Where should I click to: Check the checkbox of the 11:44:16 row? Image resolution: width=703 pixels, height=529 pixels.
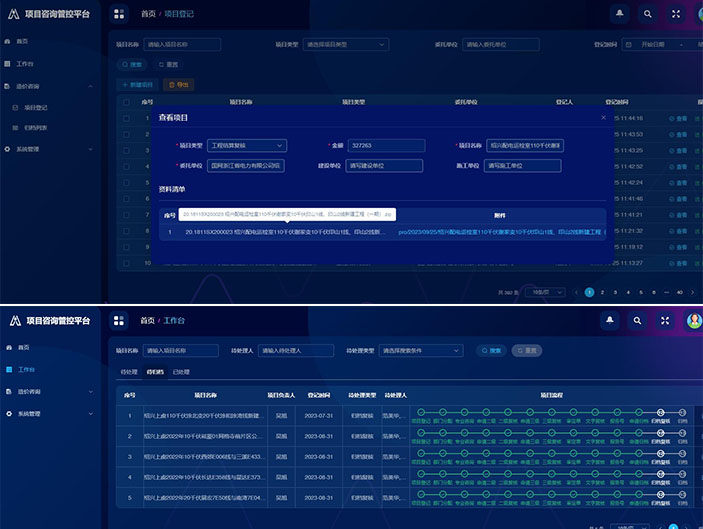click(x=126, y=118)
